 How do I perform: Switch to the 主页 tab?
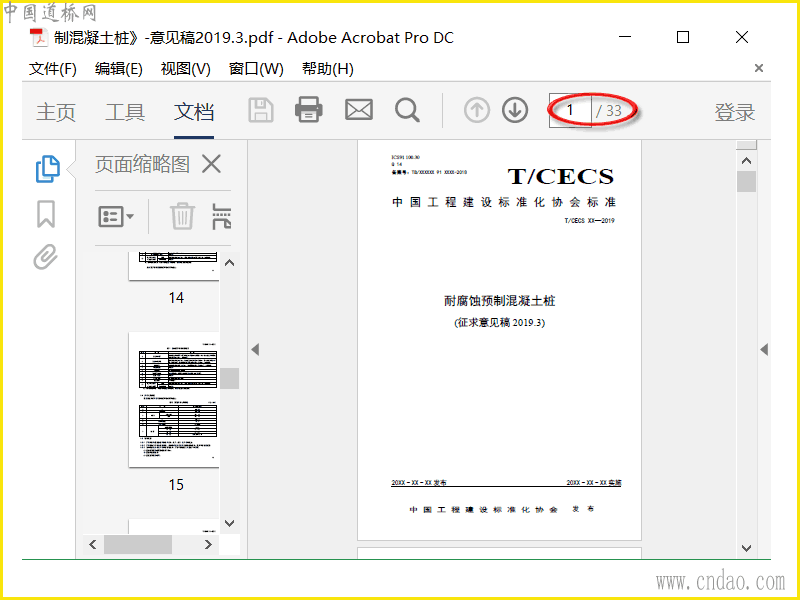pos(56,112)
